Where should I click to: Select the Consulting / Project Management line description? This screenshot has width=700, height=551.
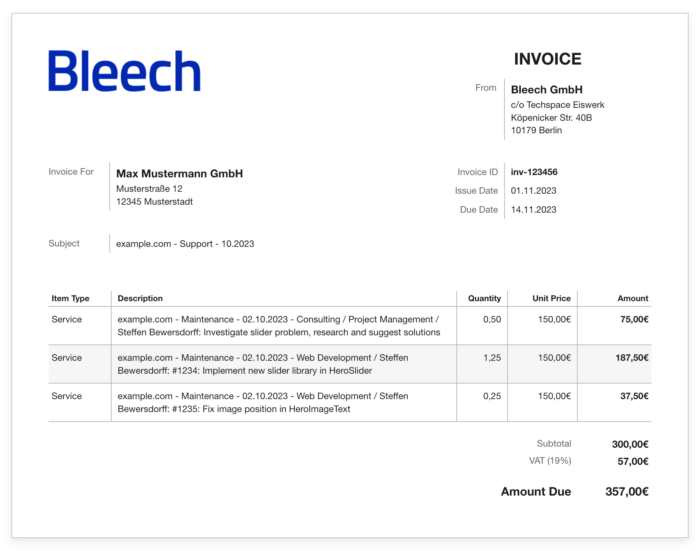pos(279,326)
